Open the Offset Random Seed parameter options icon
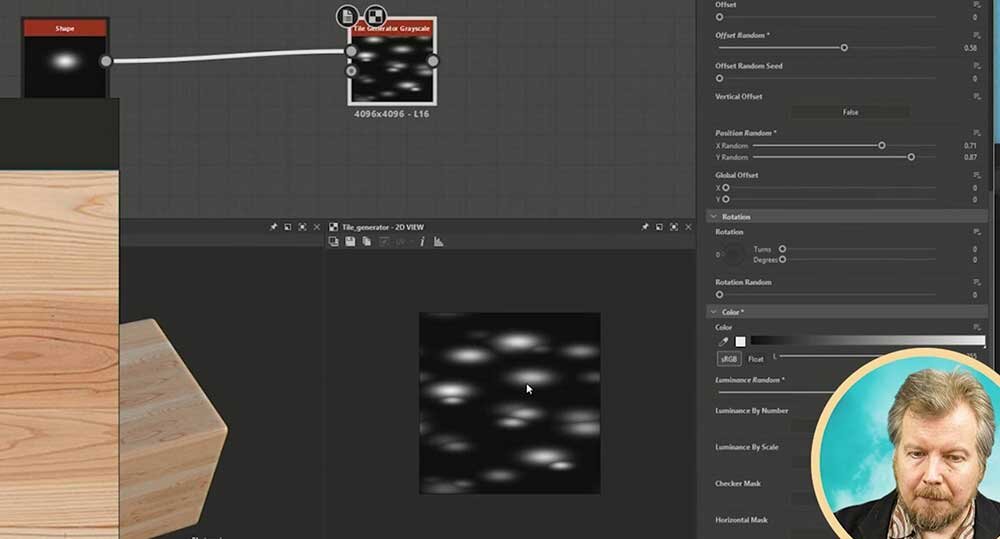This screenshot has width=1000, height=539. (976, 66)
